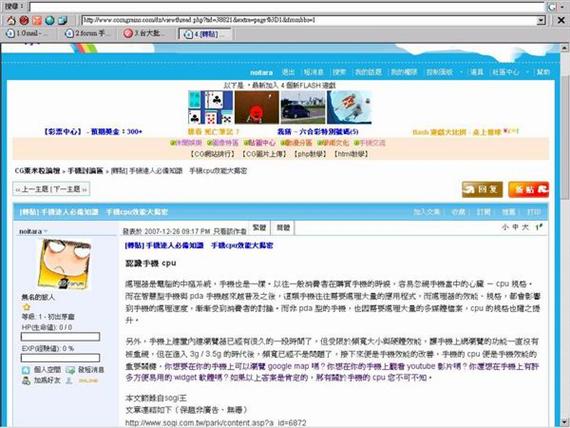Click the php教學 link
The height and width of the screenshot is (428, 570).
tap(310, 154)
